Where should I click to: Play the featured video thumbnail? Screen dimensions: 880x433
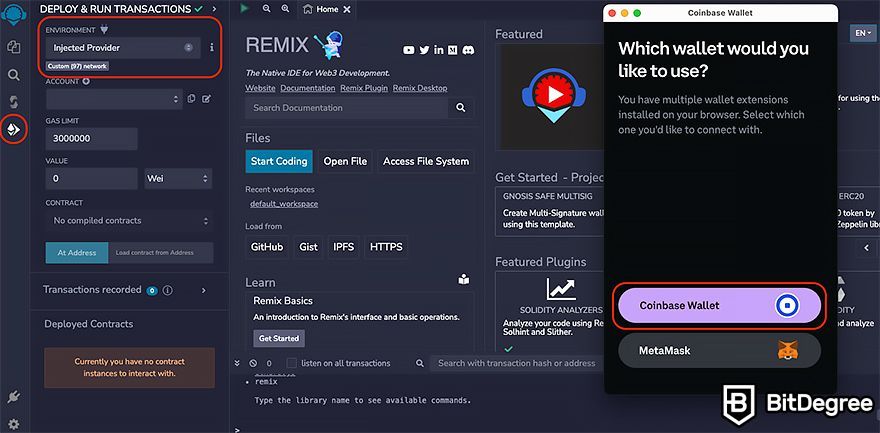[554, 95]
